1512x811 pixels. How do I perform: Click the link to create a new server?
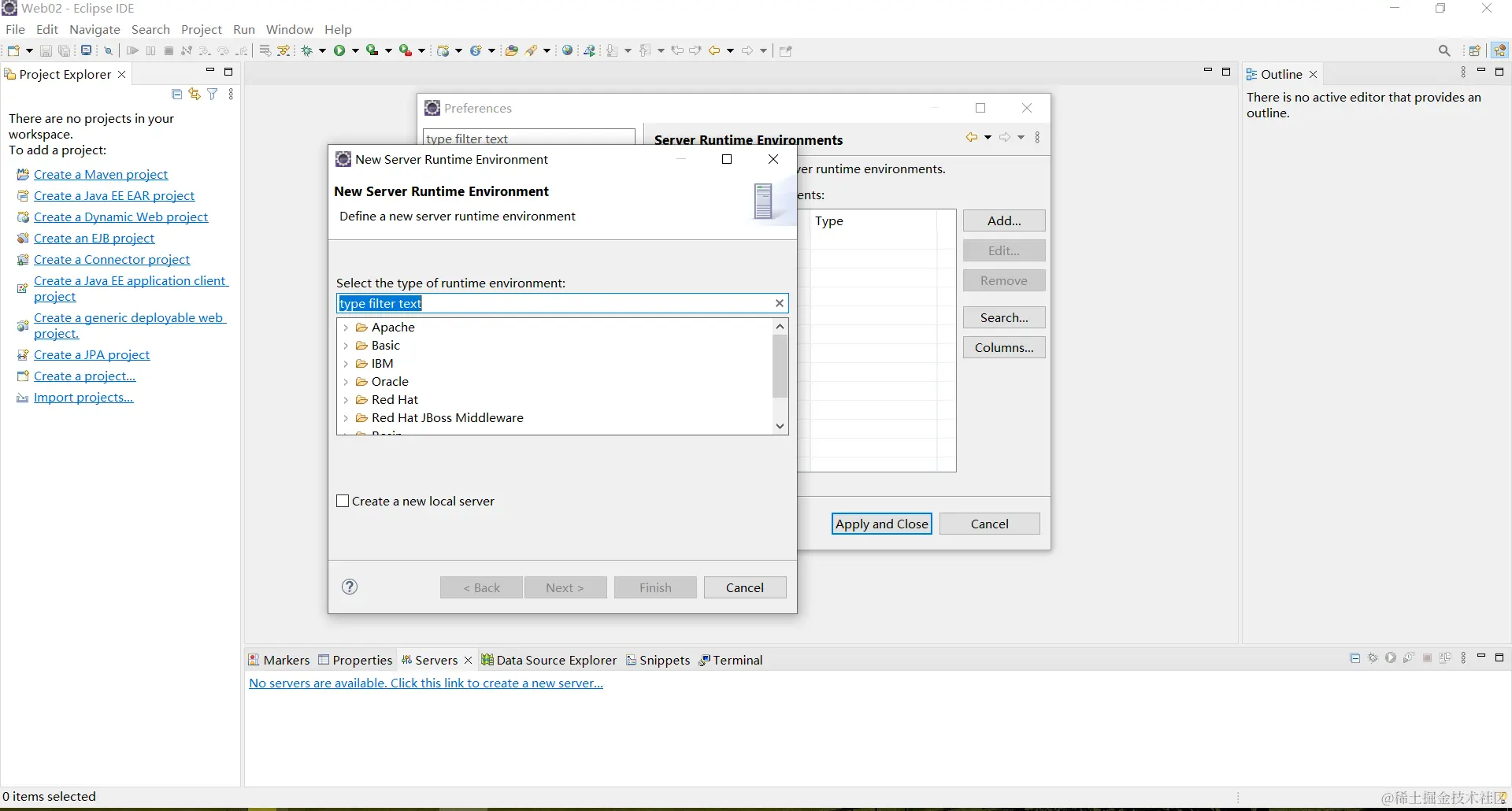tap(426, 683)
